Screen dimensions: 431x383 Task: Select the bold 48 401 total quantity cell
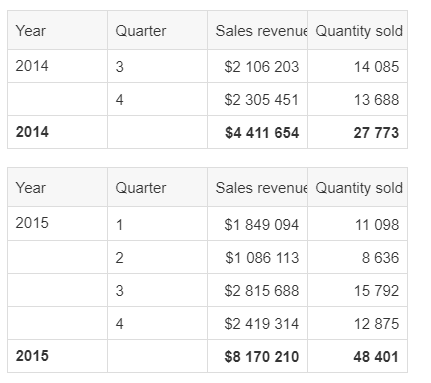coord(357,356)
